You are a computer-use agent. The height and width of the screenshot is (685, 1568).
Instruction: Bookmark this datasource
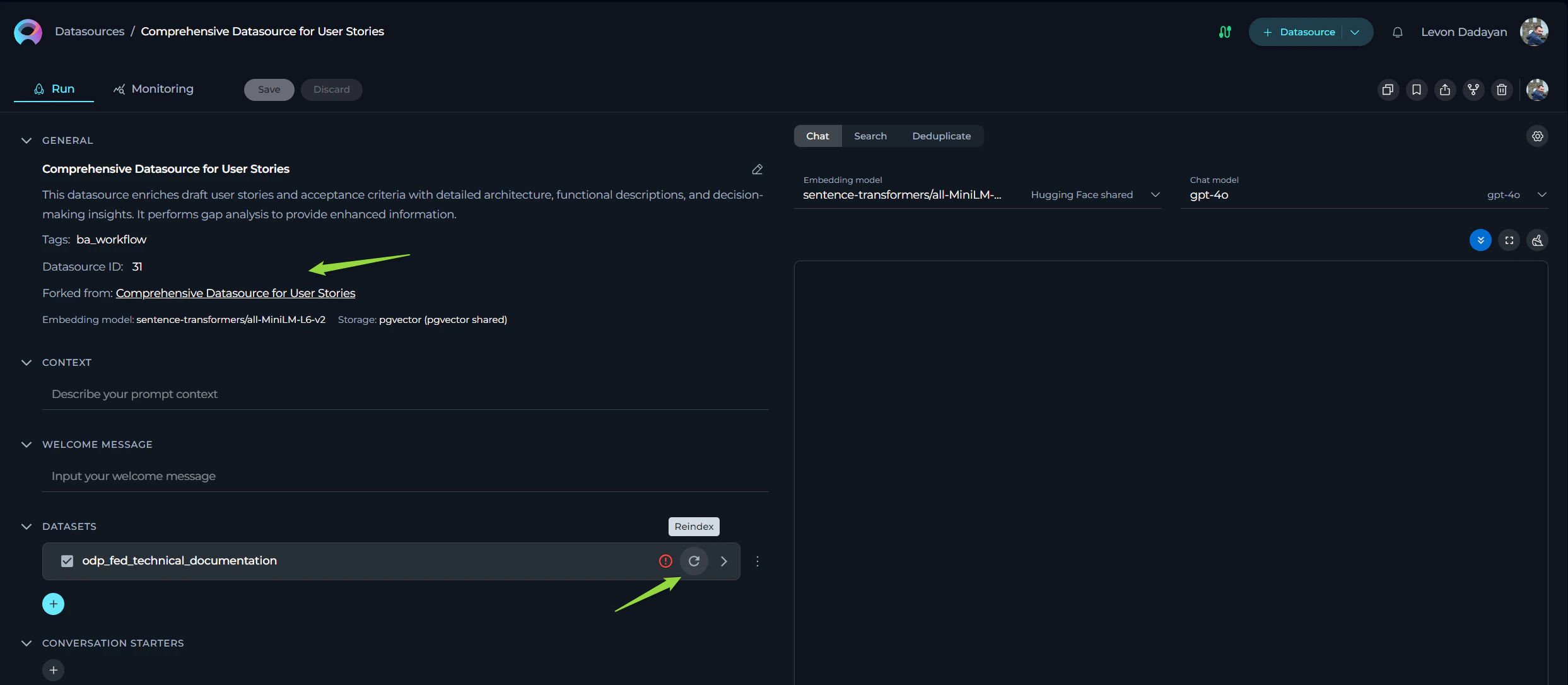[1417, 90]
